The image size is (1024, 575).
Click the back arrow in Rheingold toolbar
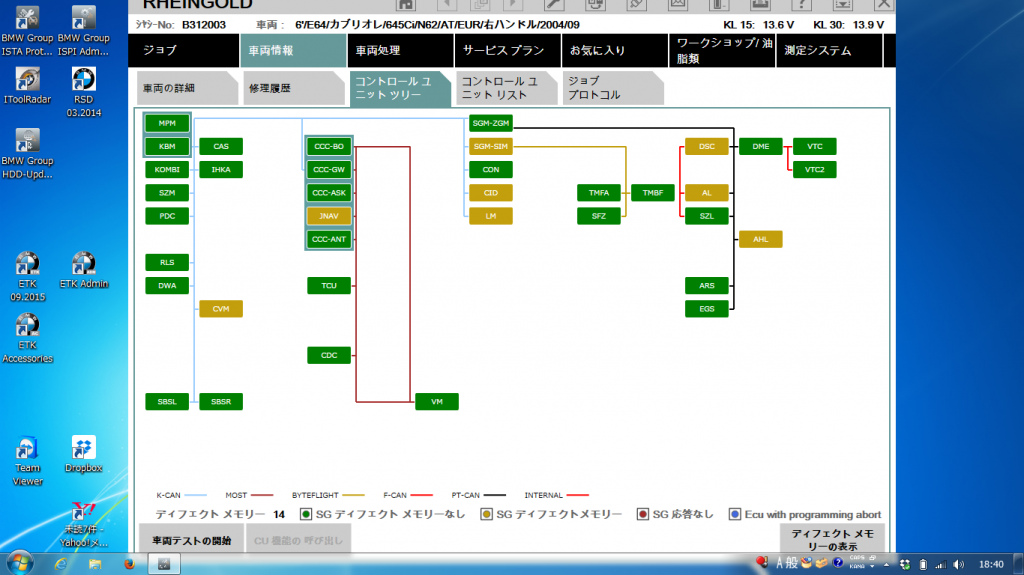click(x=447, y=5)
